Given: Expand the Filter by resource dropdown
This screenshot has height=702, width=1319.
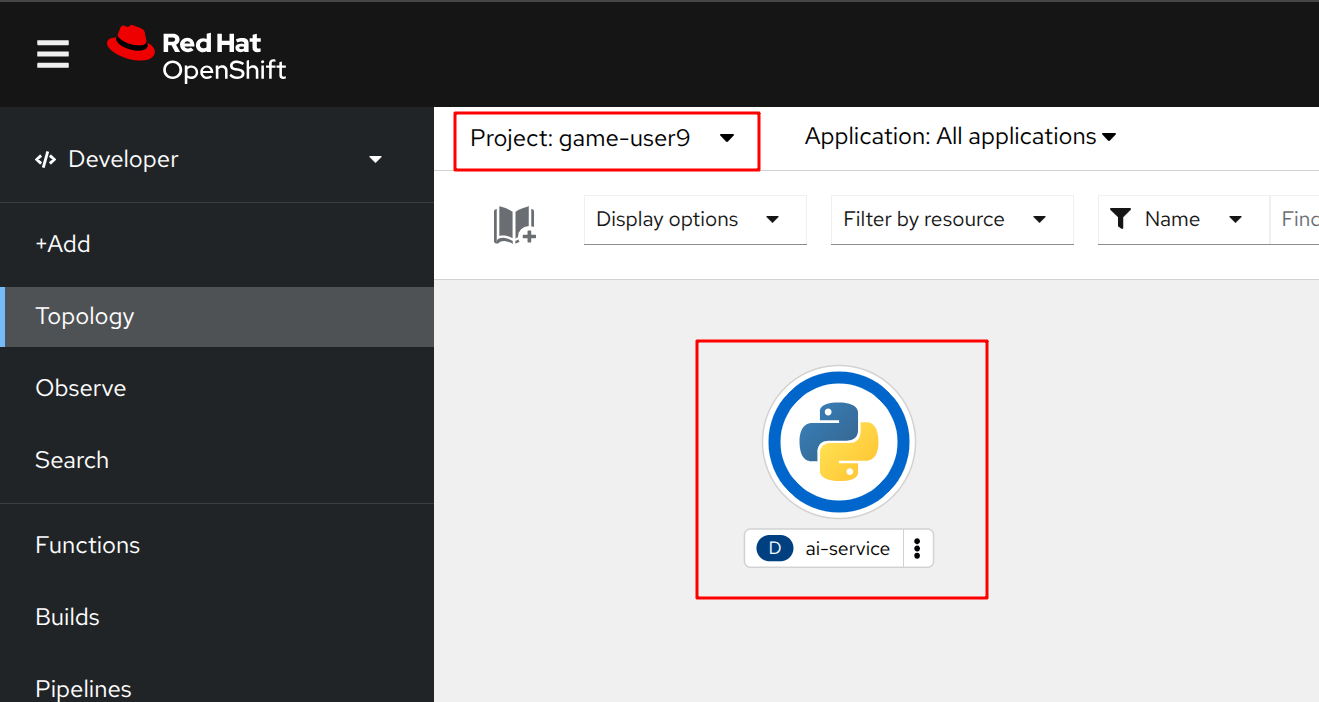Looking at the screenshot, I should click(952, 220).
